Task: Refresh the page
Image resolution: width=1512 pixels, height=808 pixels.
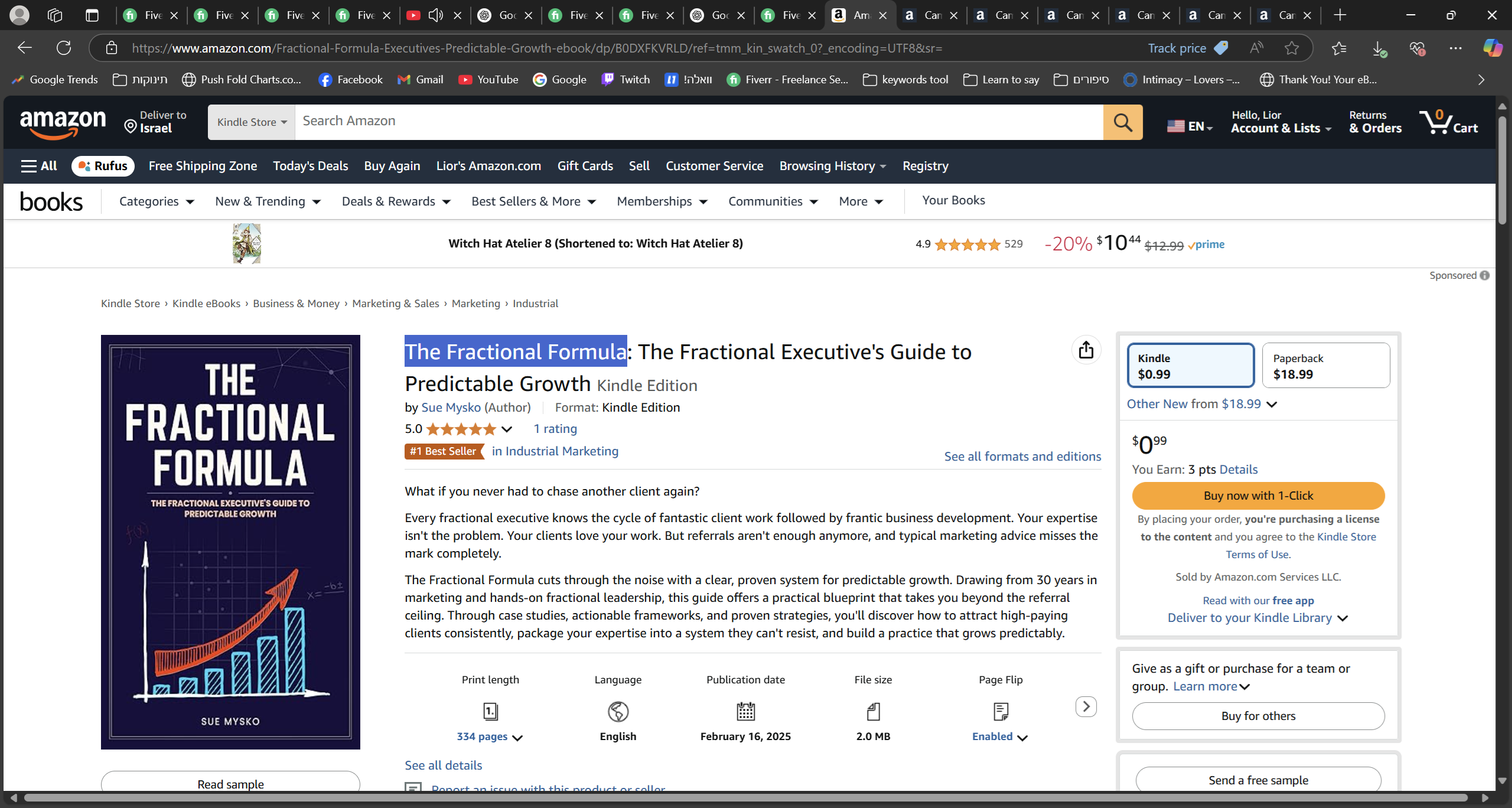Action: [x=64, y=48]
